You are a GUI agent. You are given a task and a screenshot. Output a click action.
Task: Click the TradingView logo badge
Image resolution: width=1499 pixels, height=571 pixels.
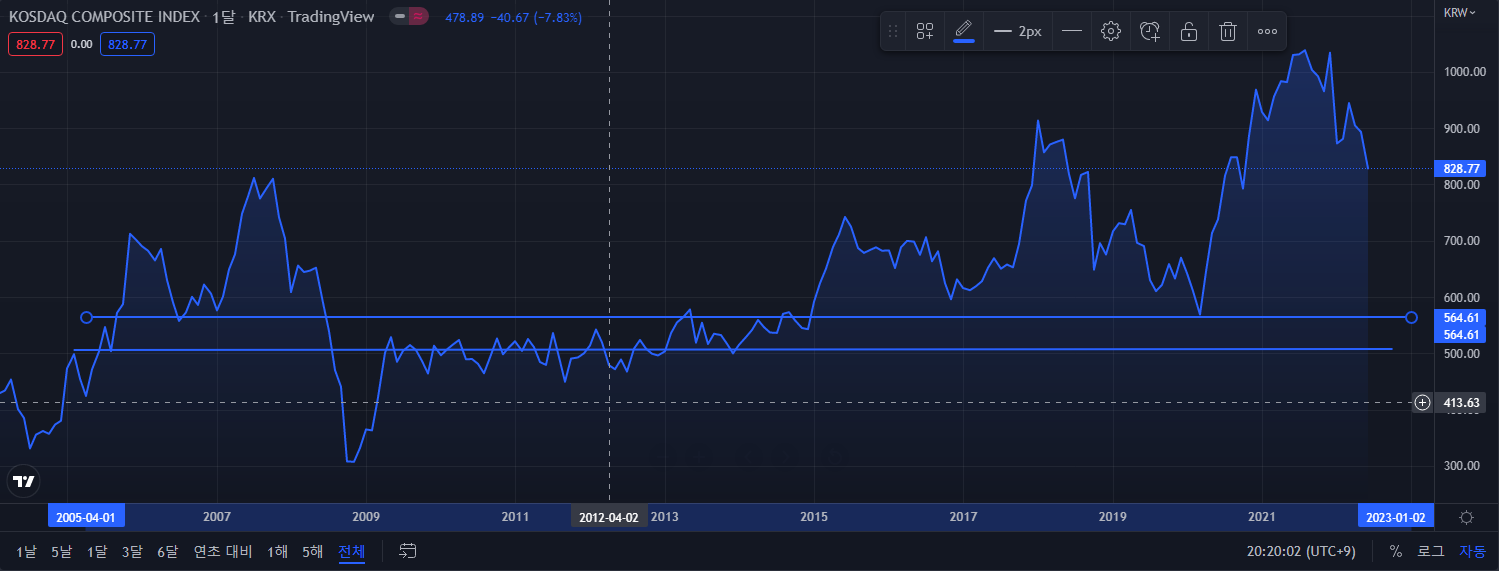(x=23, y=481)
